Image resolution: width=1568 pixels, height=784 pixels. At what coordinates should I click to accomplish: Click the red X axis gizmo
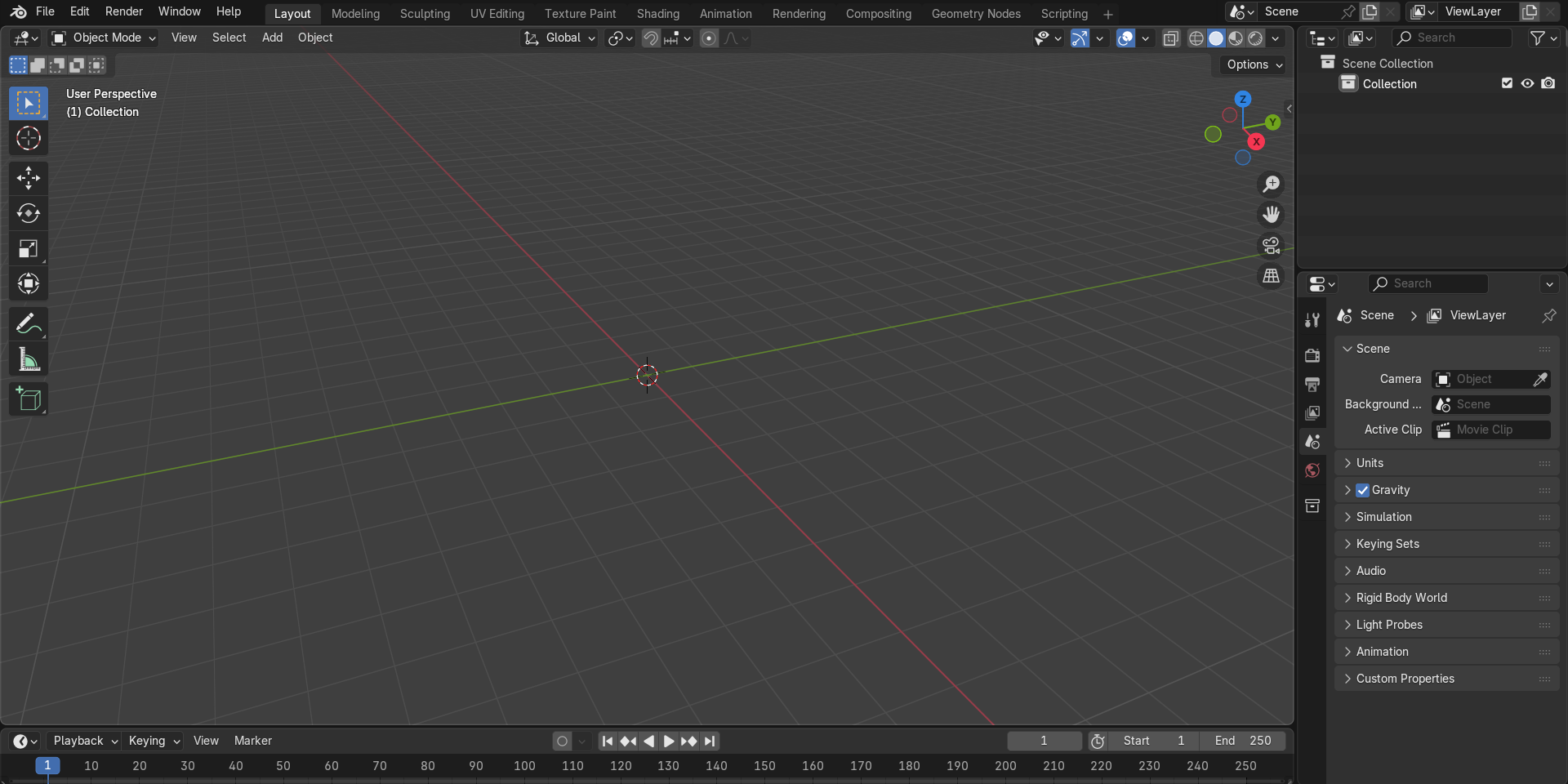click(1256, 141)
